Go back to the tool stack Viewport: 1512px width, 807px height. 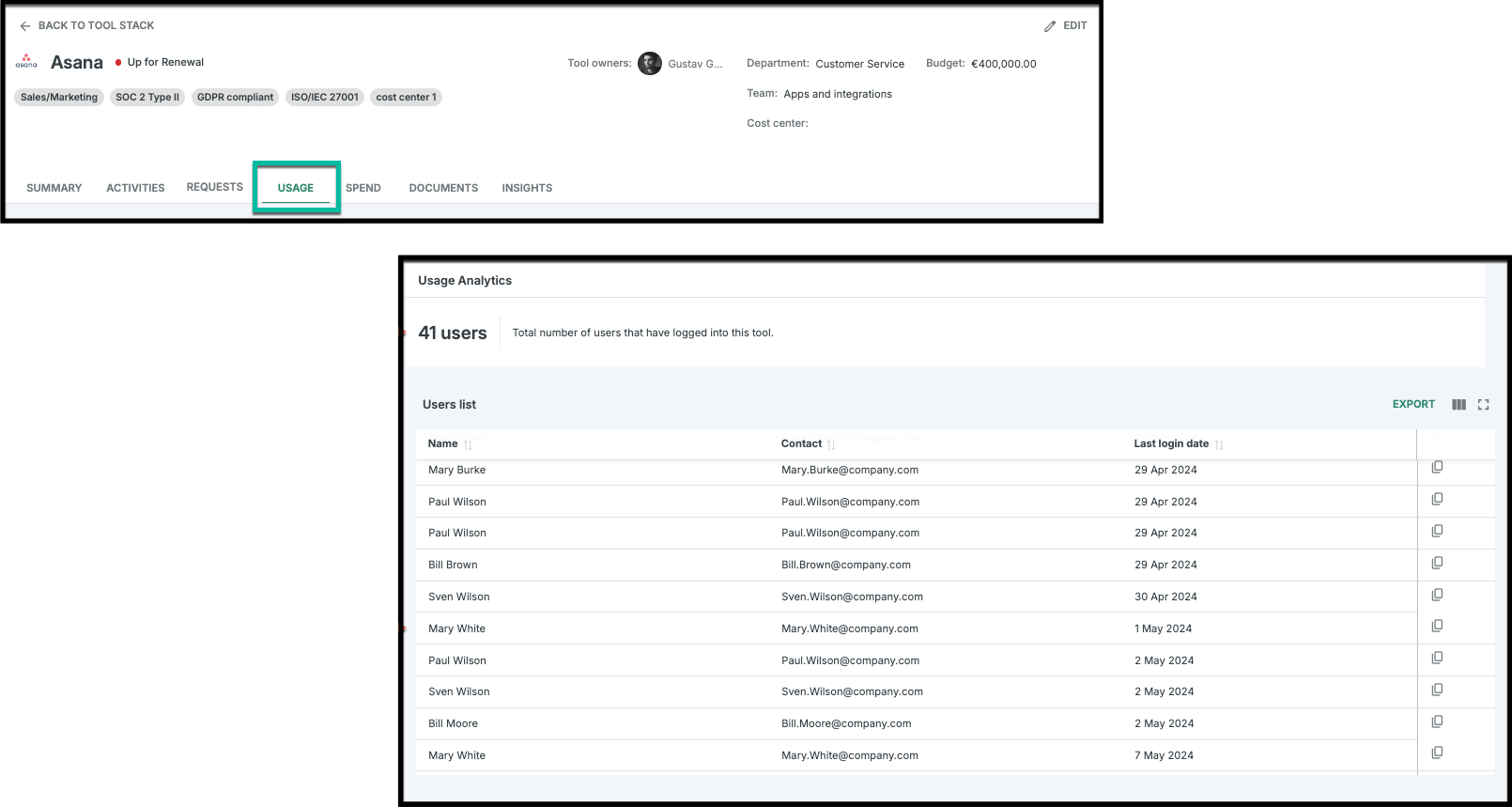[x=86, y=25]
